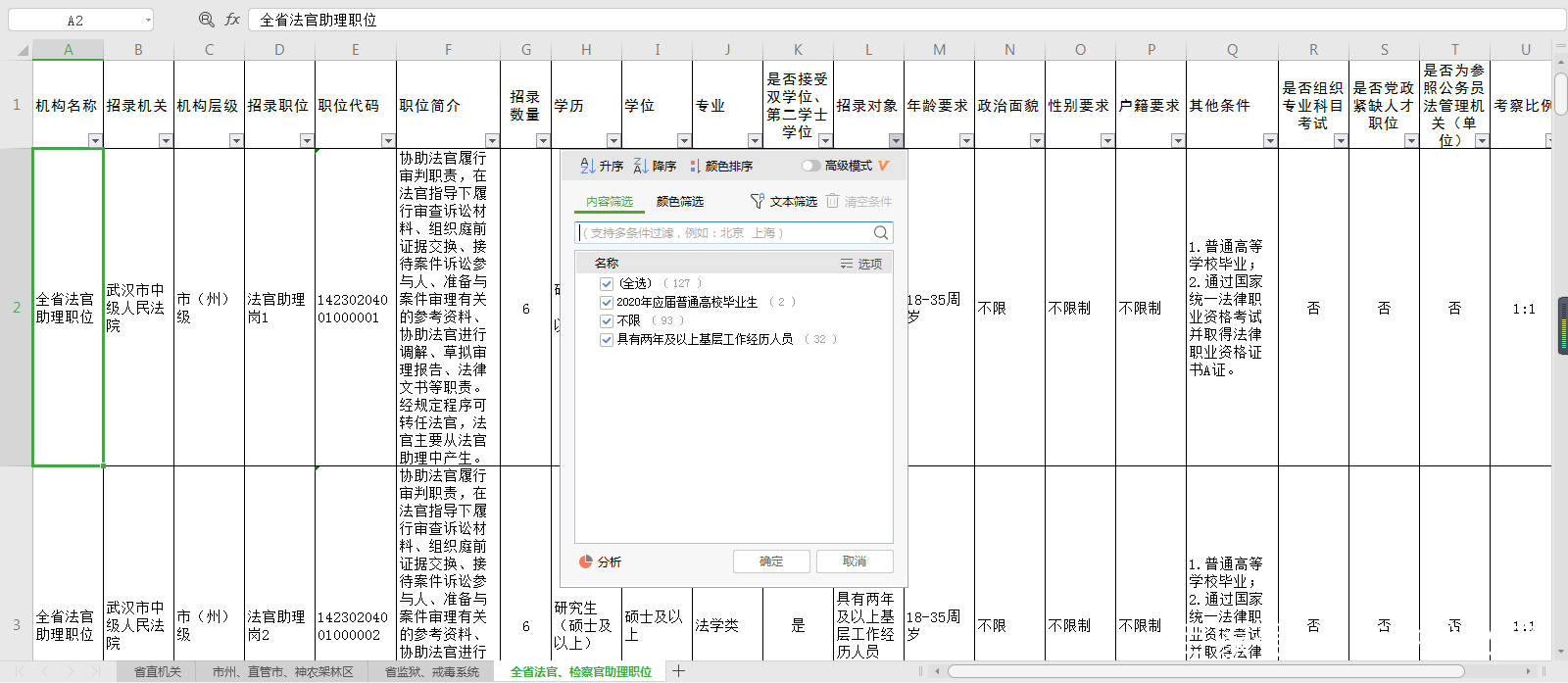Toggle the (全选) checkbox
The image size is (1568, 683).
pos(607,283)
